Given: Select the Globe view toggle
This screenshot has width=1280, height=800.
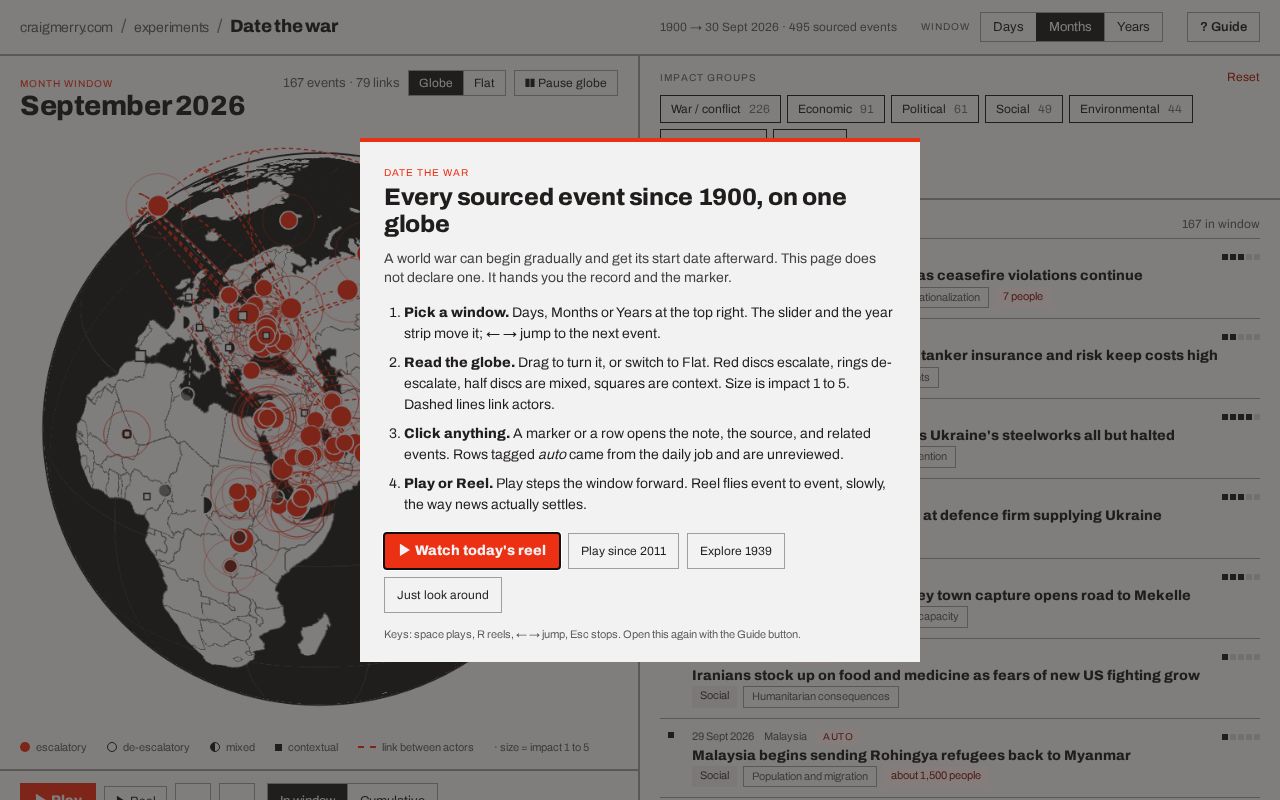Looking at the screenshot, I should click(x=436, y=83).
